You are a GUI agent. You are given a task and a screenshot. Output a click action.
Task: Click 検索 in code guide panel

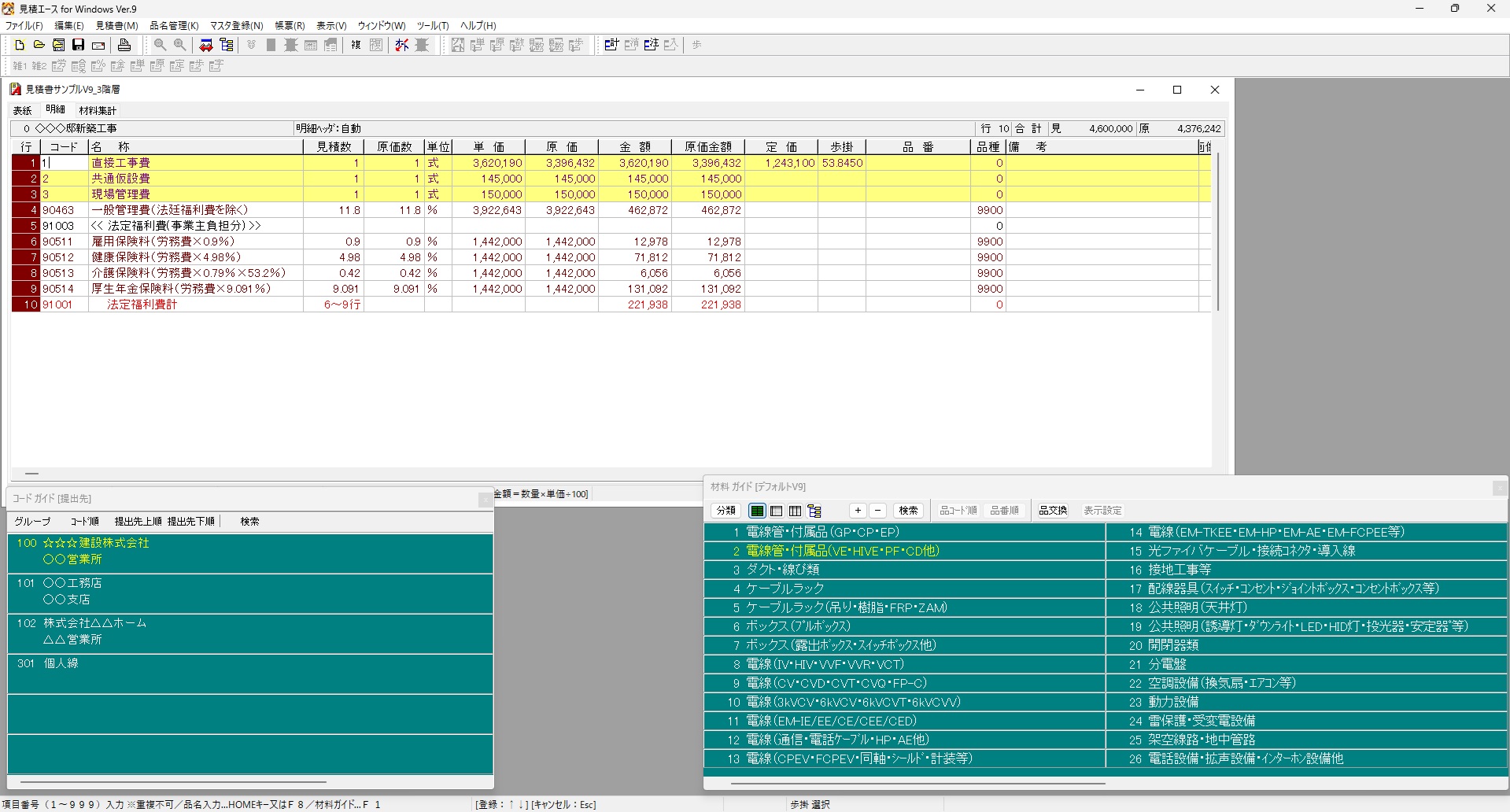(249, 522)
